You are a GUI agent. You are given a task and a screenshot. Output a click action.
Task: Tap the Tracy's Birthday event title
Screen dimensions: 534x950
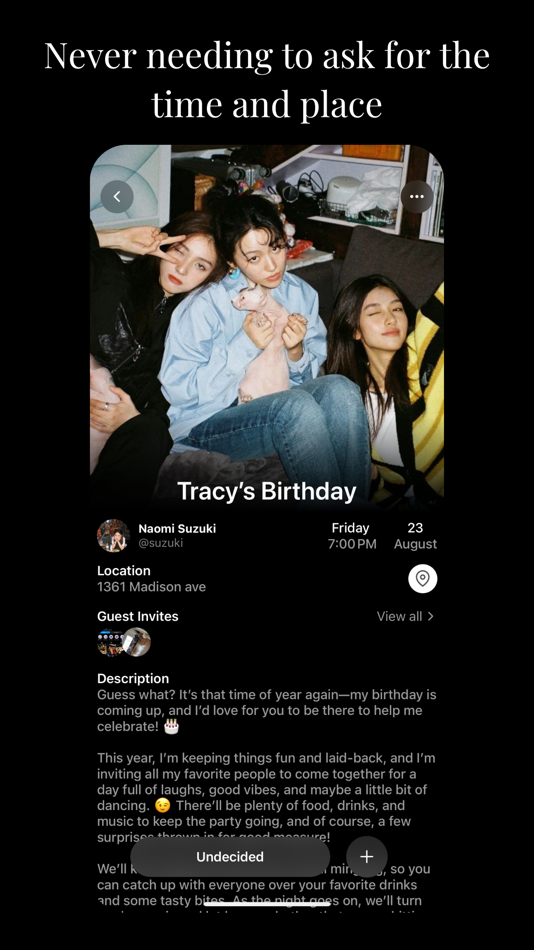(267, 491)
